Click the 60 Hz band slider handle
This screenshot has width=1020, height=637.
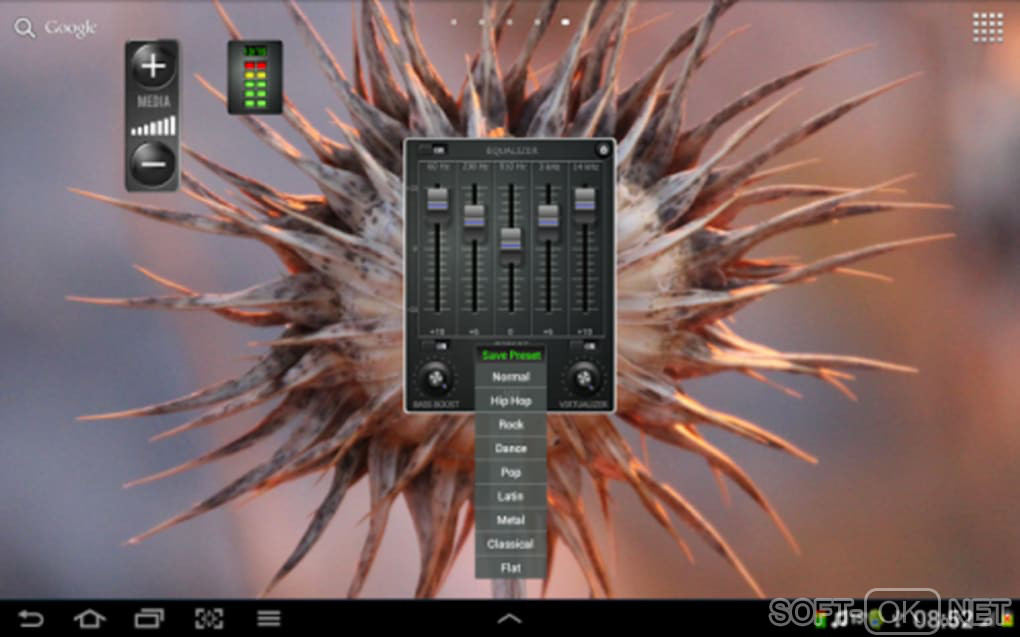coord(437,198)
